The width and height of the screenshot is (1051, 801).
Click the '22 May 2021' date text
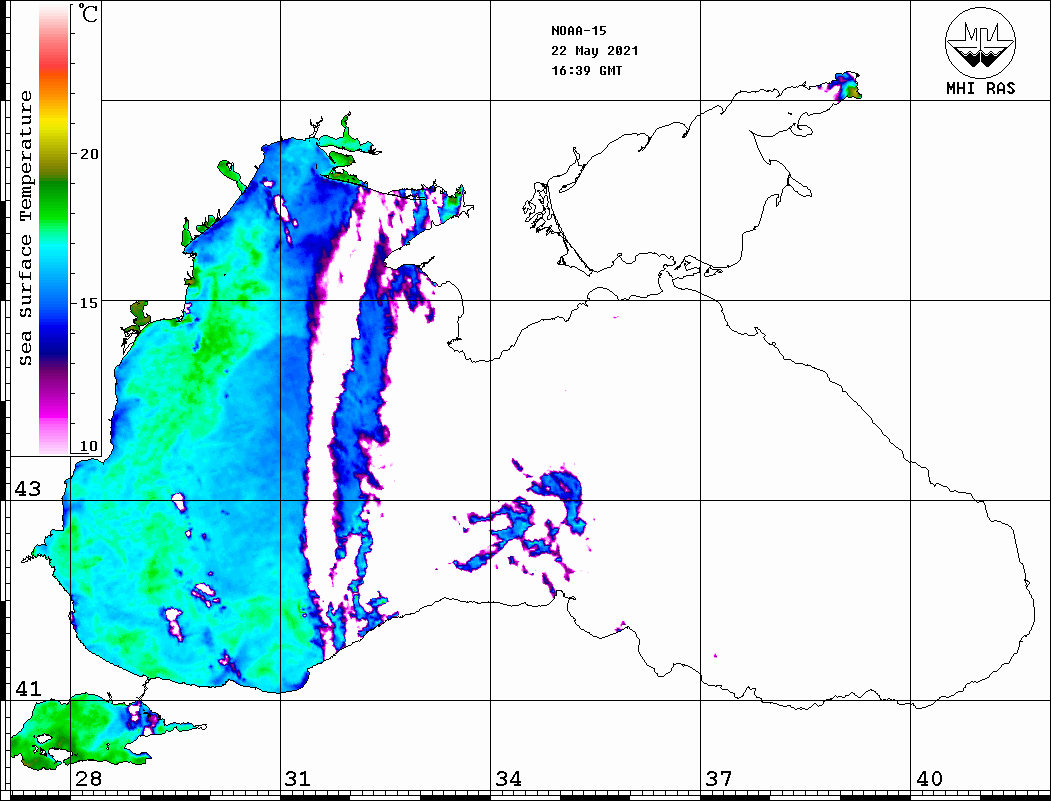(595, 51)
